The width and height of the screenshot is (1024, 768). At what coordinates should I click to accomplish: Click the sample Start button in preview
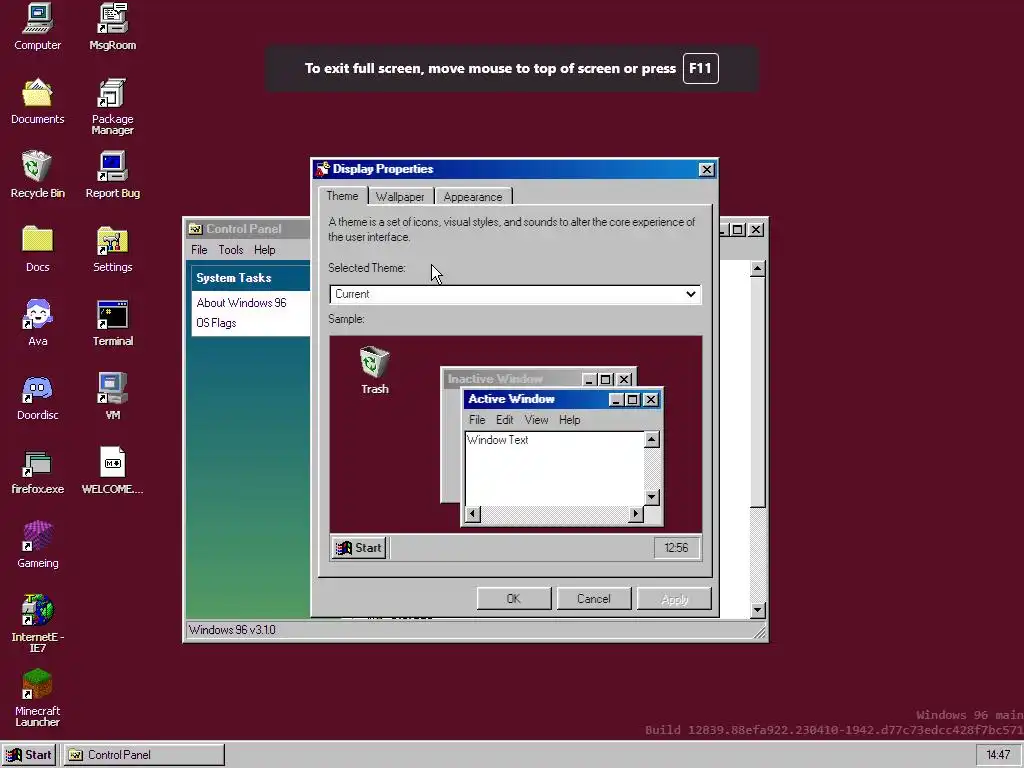[359, 548]
